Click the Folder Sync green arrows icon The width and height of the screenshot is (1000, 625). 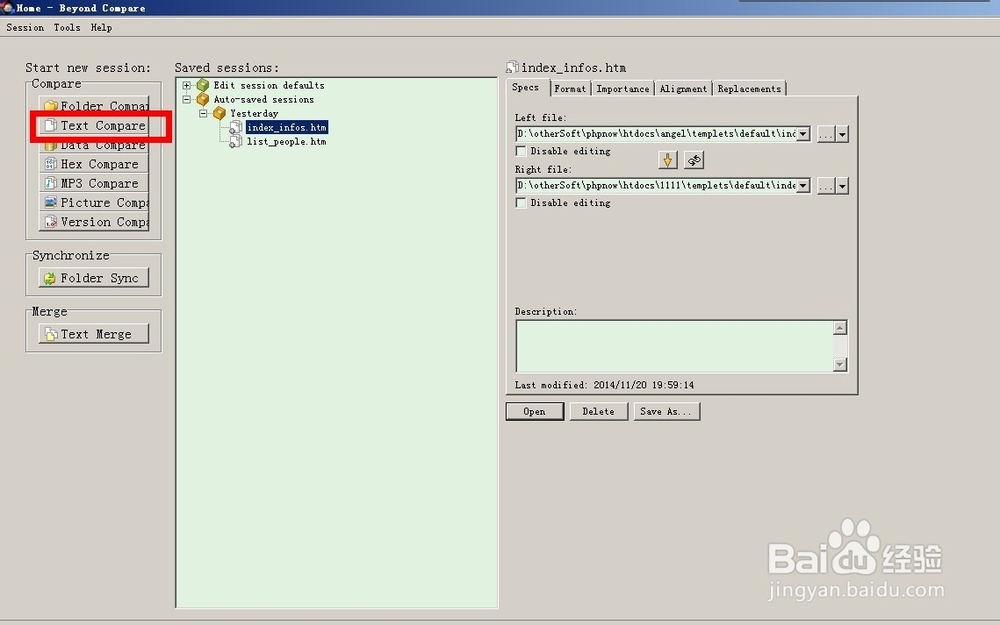click(x=50, y=278)
